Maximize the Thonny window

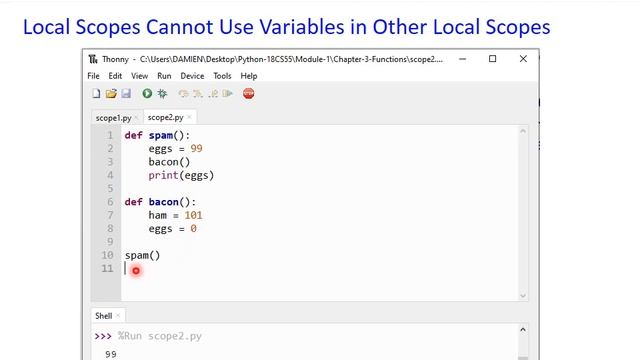[x=493, y=59]
